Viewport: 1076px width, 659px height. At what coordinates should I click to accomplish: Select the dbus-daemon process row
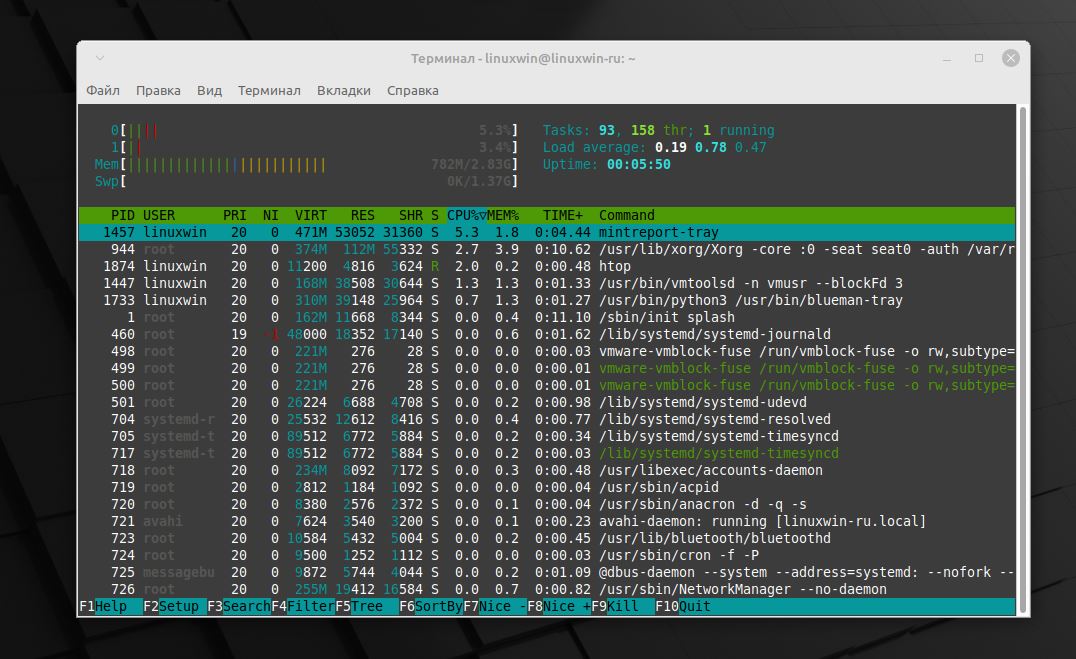pyautogui.click(x=547, y=573)
